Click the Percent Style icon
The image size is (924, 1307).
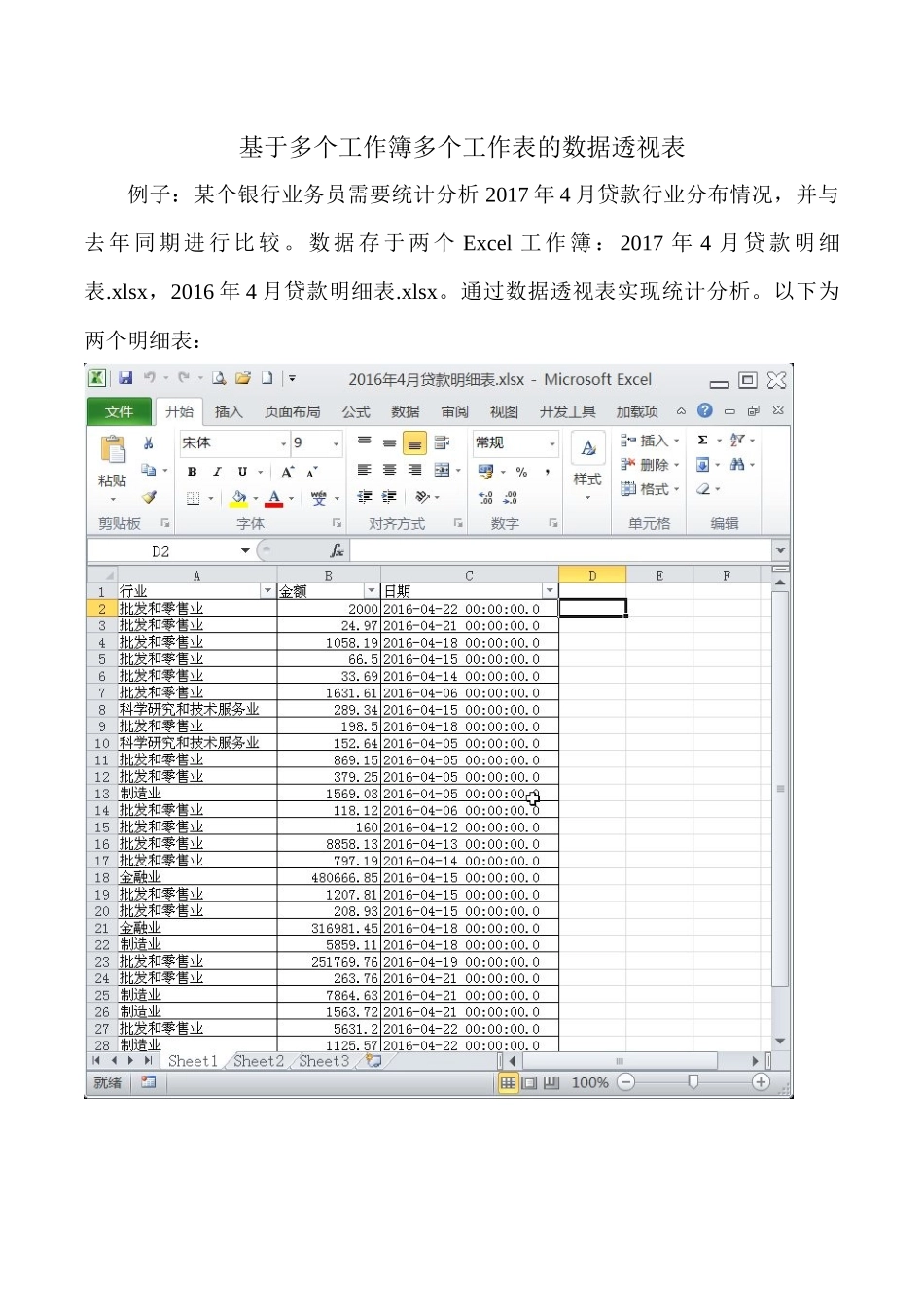(521, 472)
